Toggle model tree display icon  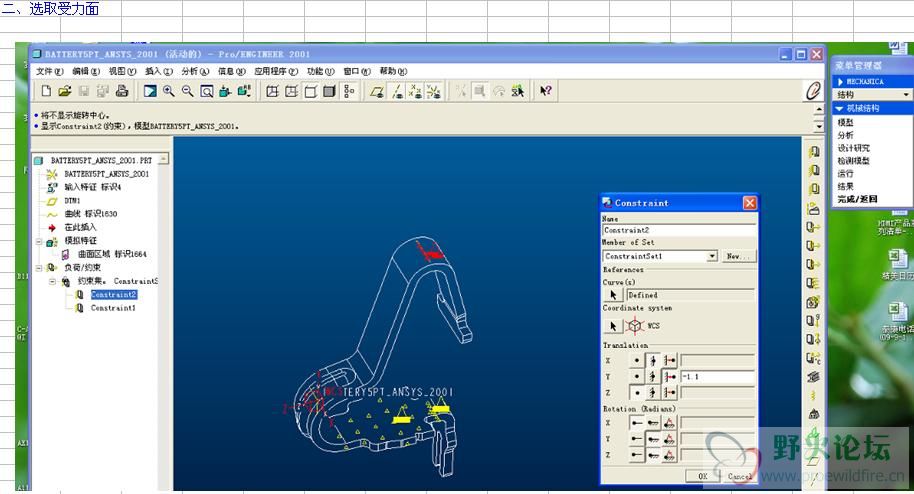[x=349, y=91]
